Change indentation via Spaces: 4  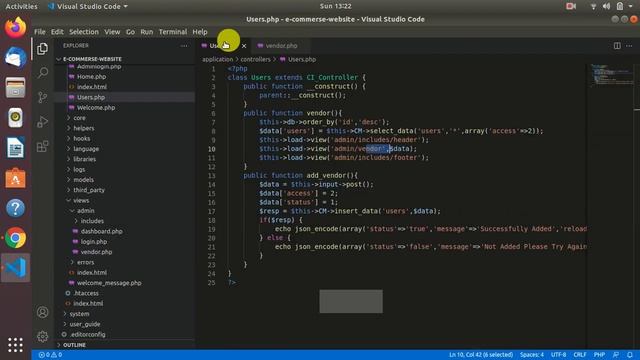point(531,355)
